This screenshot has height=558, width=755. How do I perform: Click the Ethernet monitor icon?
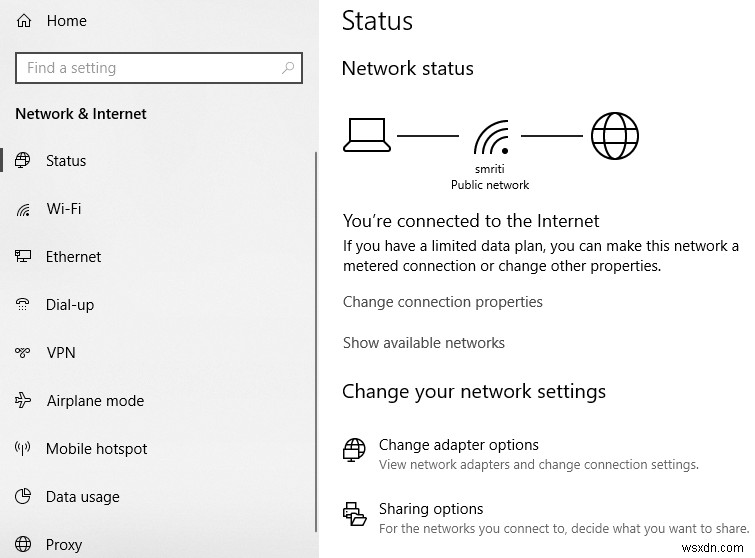(24, 257)
